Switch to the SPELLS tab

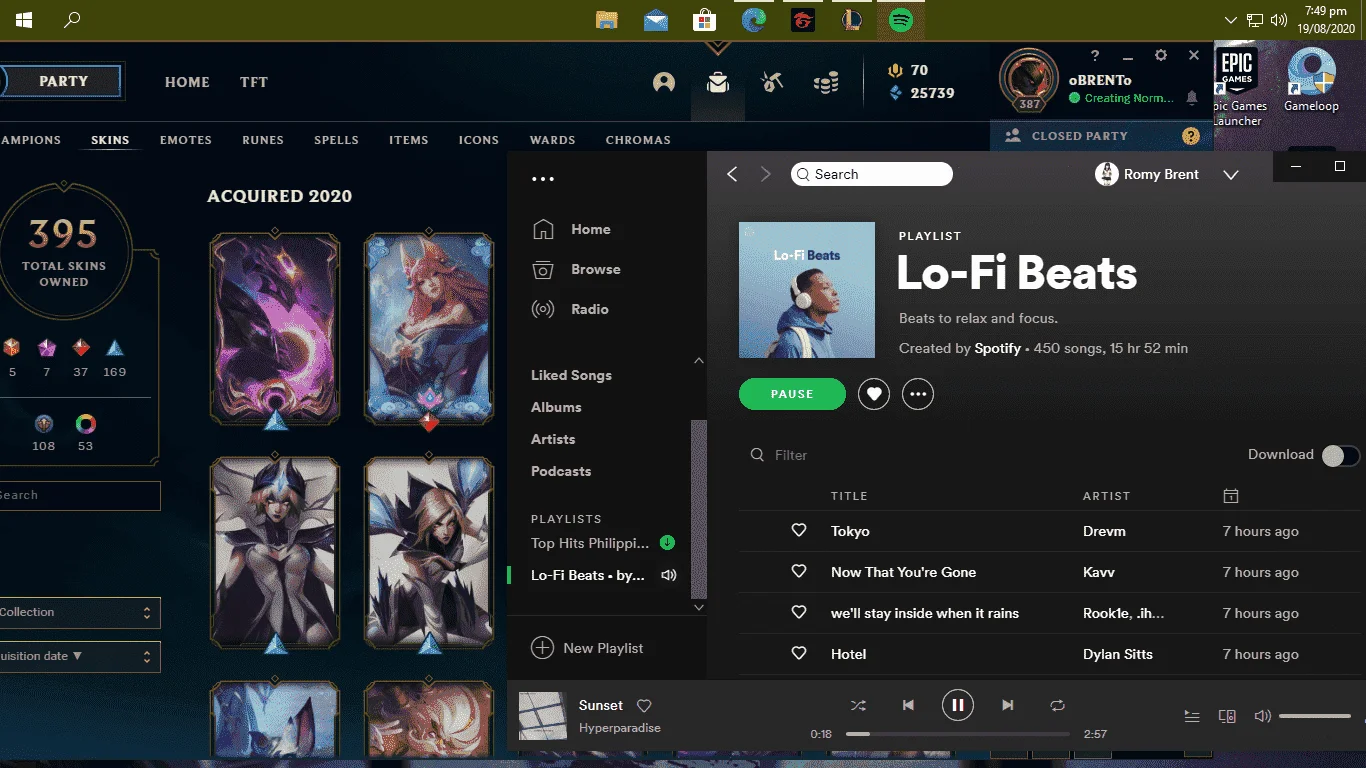(x=336, y=140)
